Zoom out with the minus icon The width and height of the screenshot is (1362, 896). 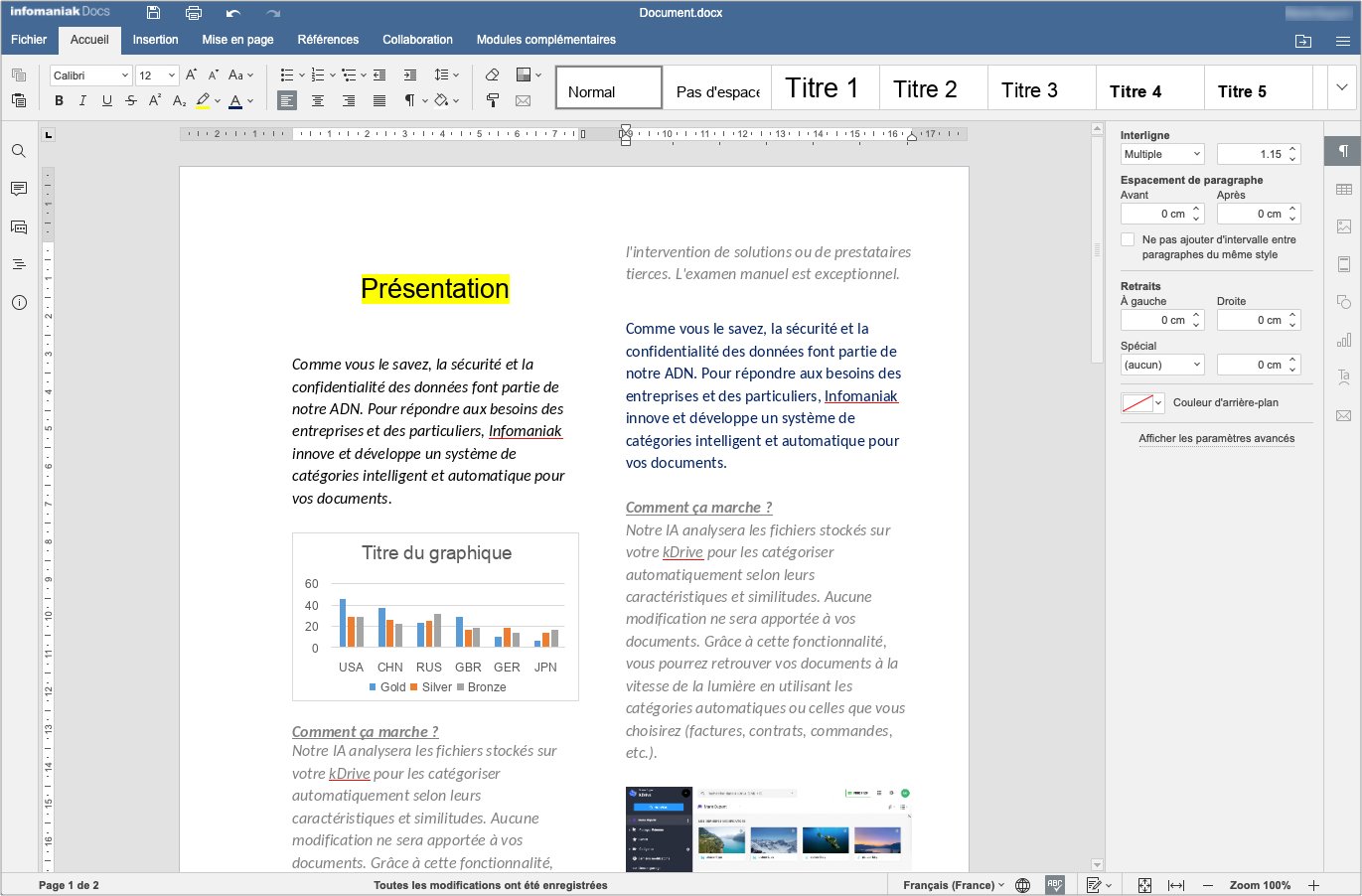[x=1208, y=885]
